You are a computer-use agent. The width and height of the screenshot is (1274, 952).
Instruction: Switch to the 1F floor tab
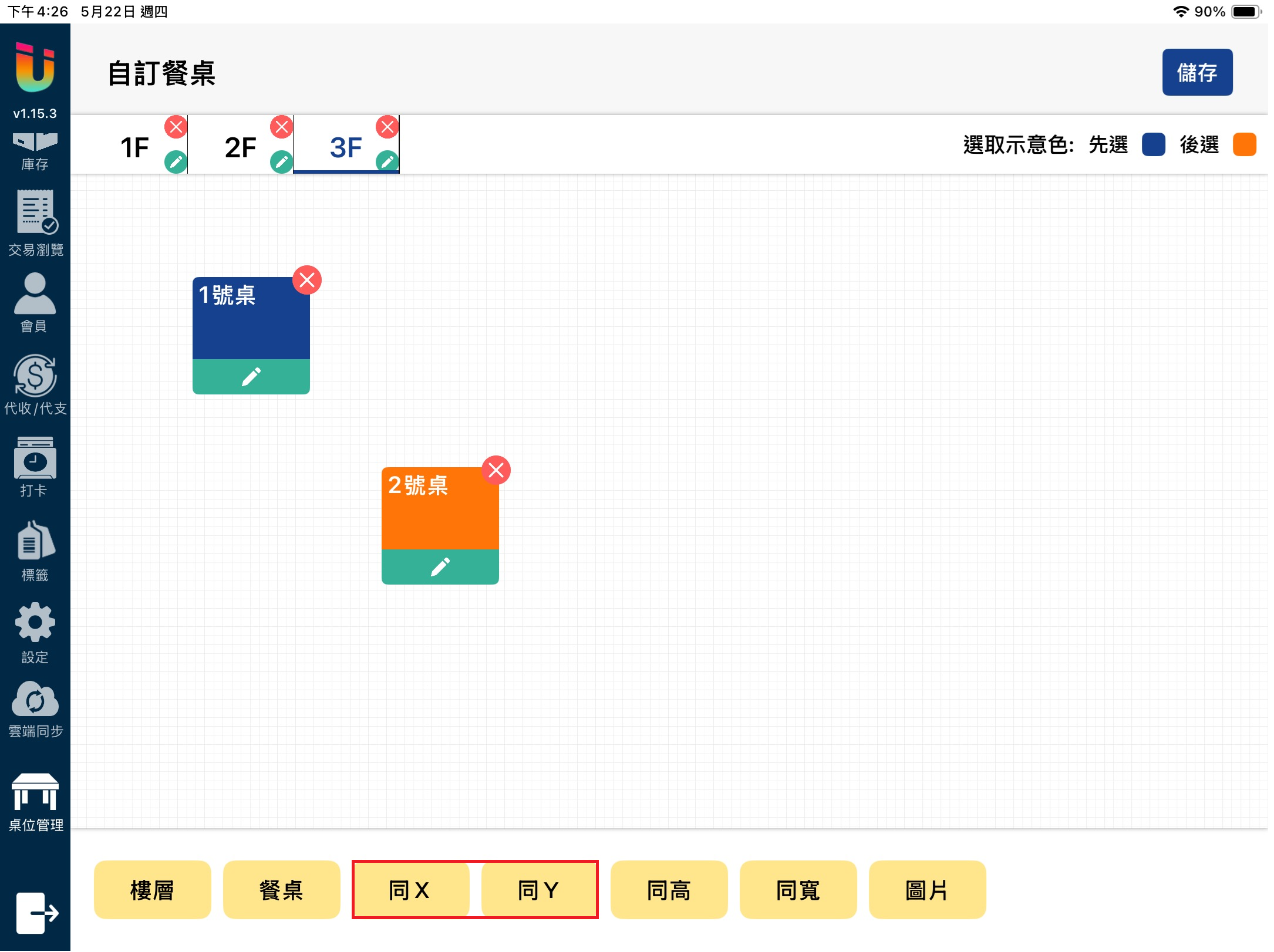pos(134,147)
